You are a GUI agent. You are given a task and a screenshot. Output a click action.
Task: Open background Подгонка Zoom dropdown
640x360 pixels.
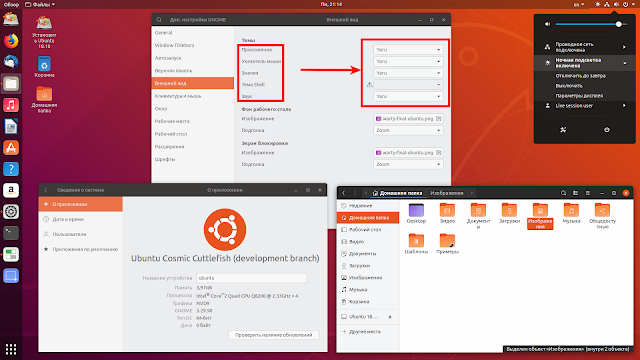tap(408, 130)
